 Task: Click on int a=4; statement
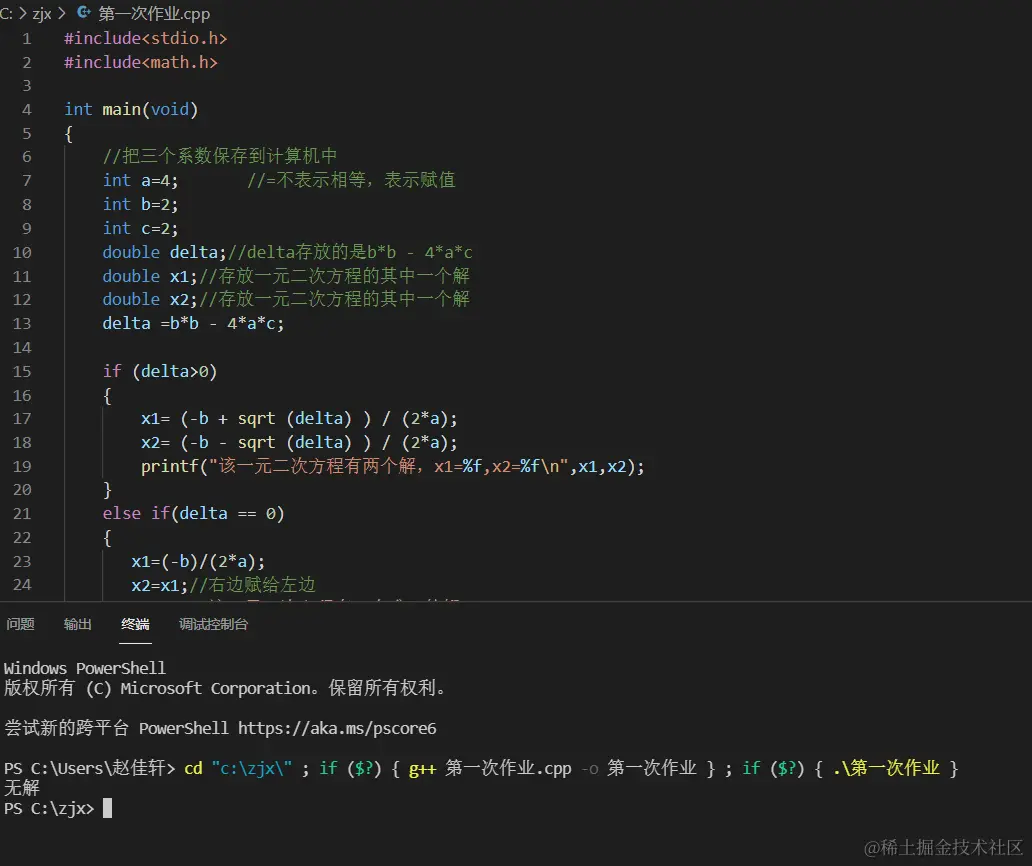140,180
